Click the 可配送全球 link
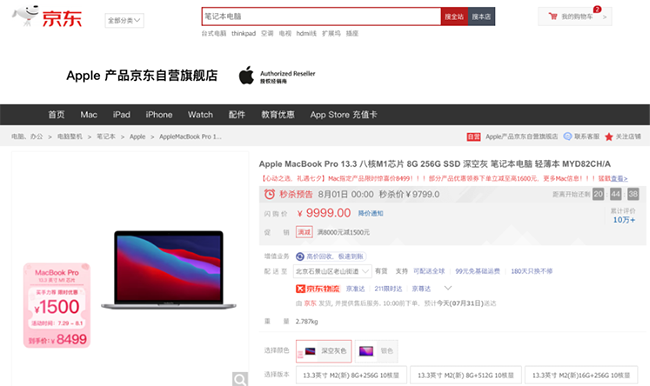The height and width of the screenshot is (386, 650). point(429,271)
